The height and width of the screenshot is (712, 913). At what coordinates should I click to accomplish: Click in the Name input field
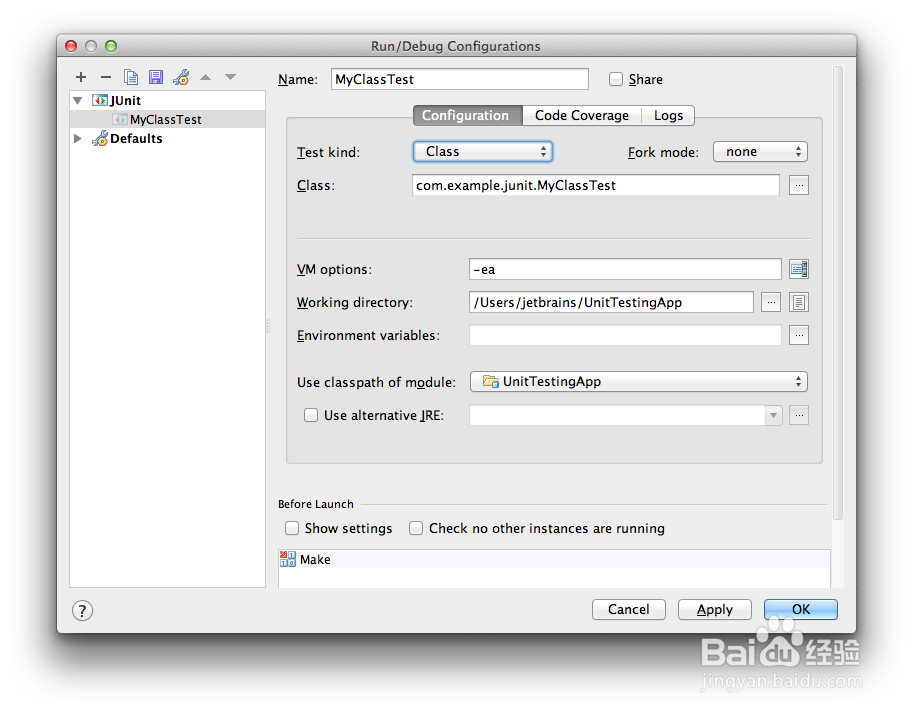460,79
